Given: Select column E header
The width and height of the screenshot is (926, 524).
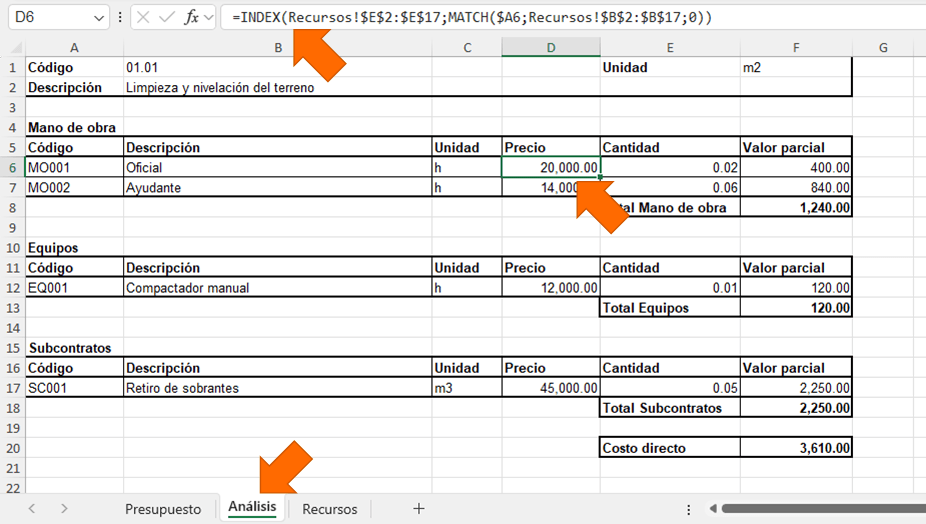Looking at the screenshot, I should [670, 48].
